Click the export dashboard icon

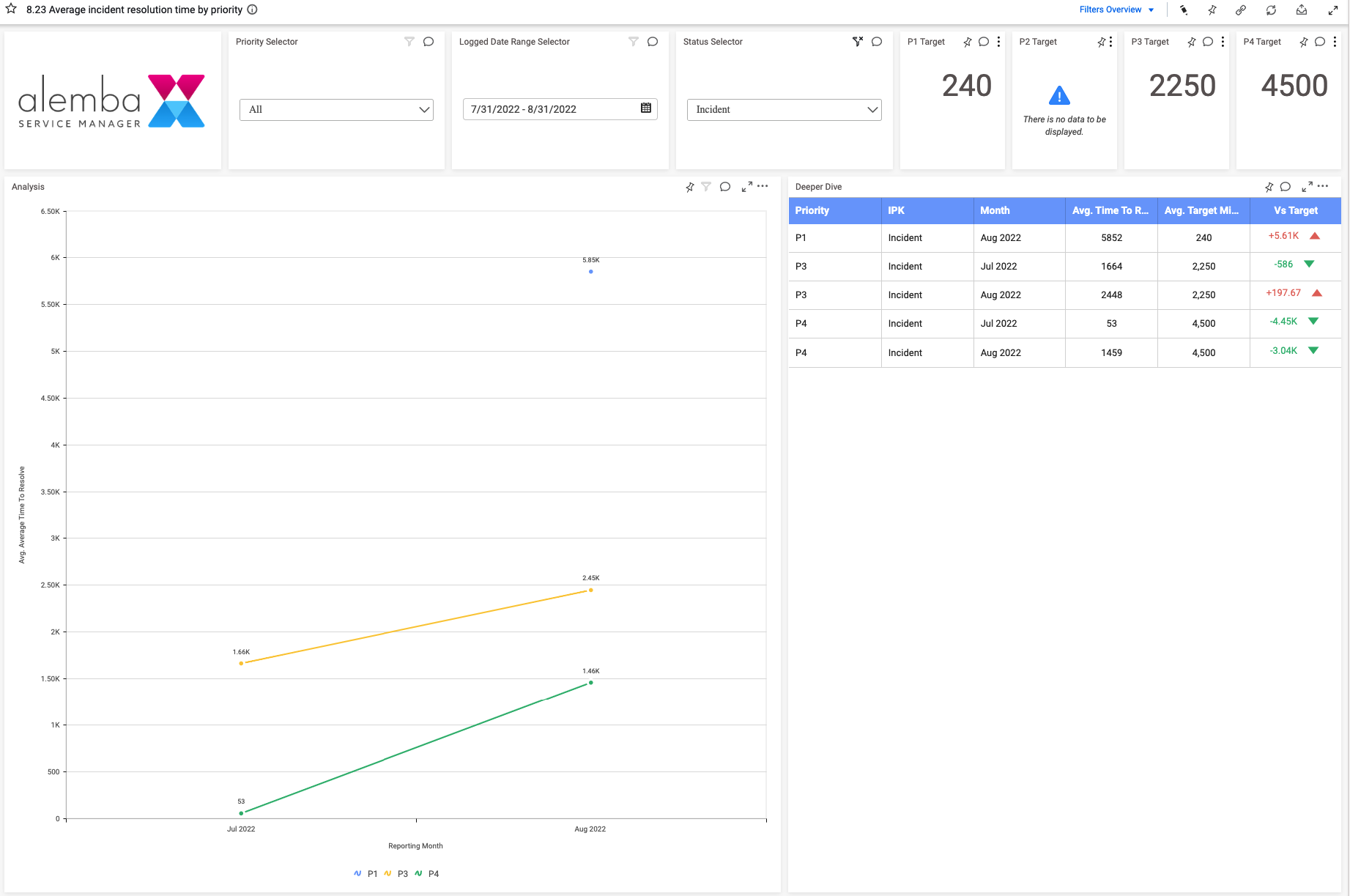point(1302,10)
